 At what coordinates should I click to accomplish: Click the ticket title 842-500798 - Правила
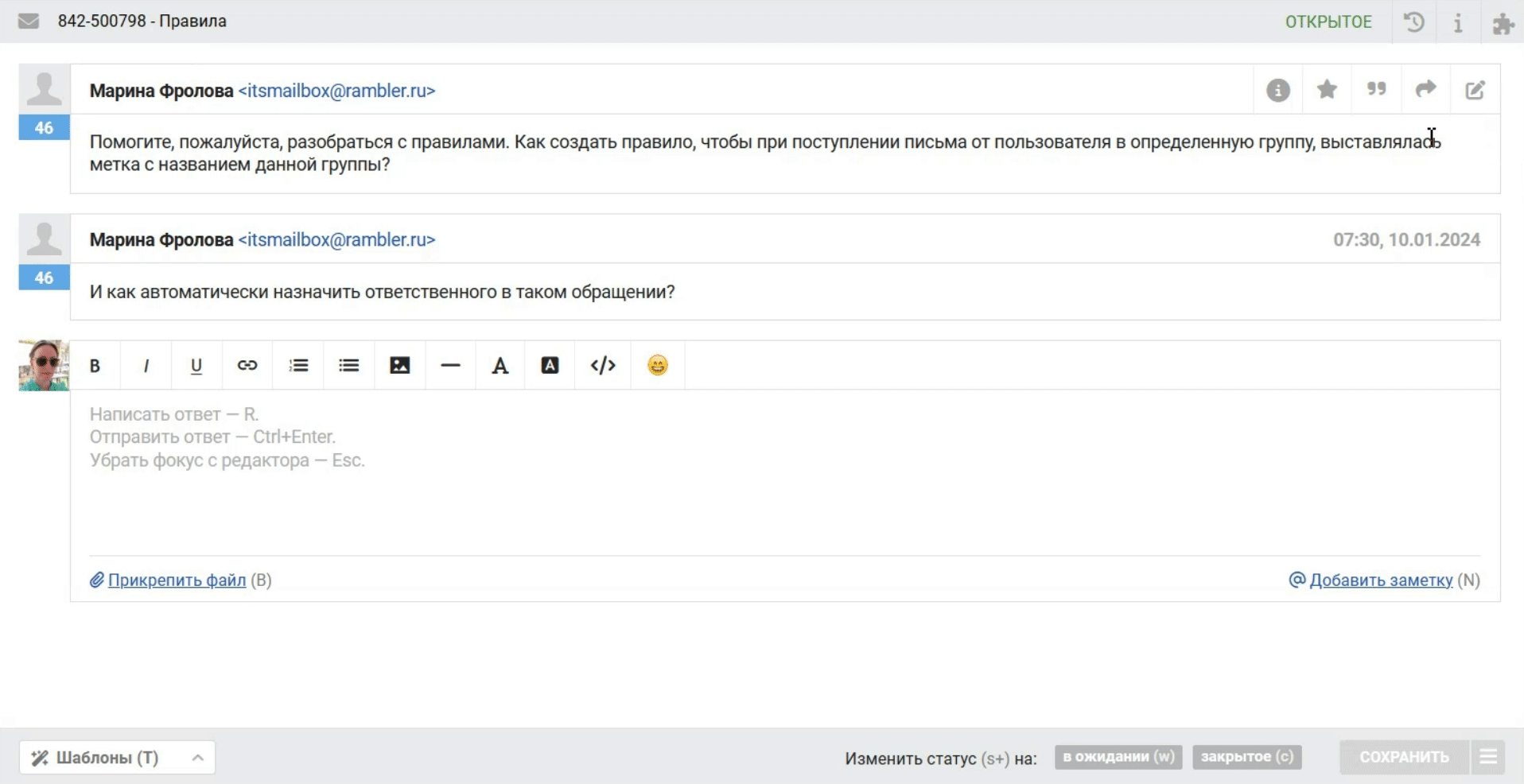click(x=142, y=21)
